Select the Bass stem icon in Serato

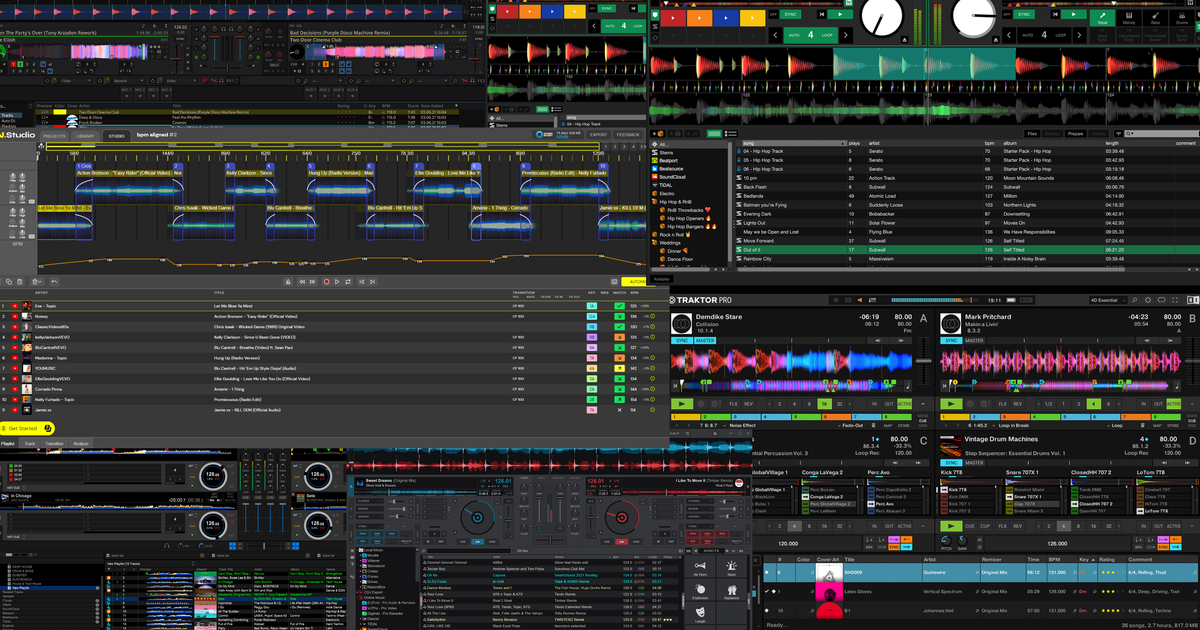click(1155, 17)
